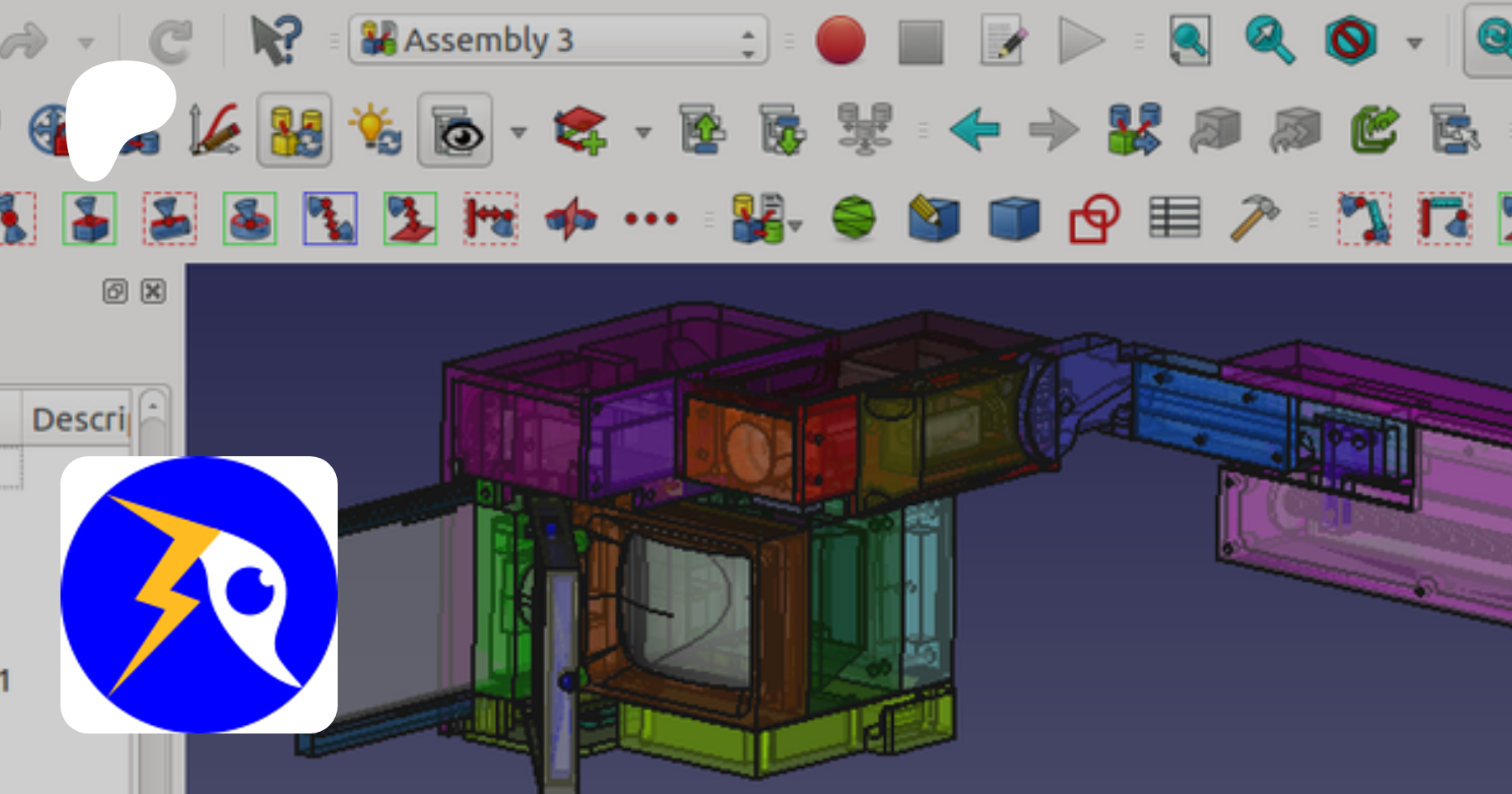The width and height of the screenshot is (1512, 794).
Task: Click the hammer icon in the toolbar
Action: [1254, 218]
